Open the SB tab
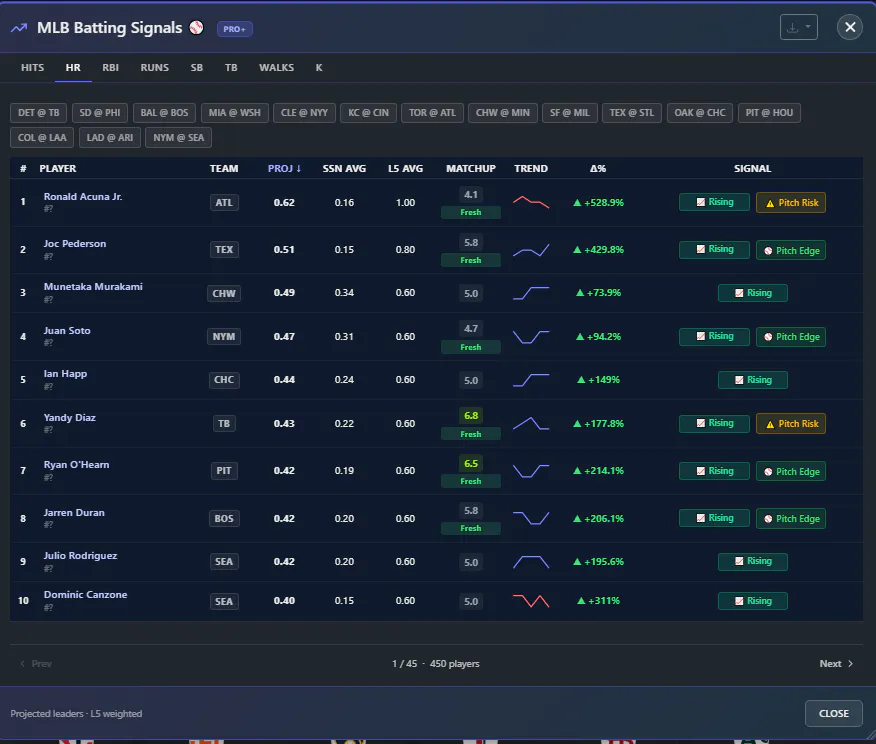Screen dimensions: 876x744 [197, 68]
